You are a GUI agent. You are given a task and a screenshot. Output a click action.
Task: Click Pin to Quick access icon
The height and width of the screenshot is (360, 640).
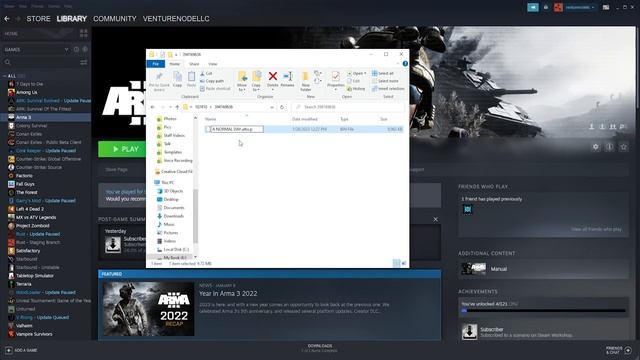point(159,77)
